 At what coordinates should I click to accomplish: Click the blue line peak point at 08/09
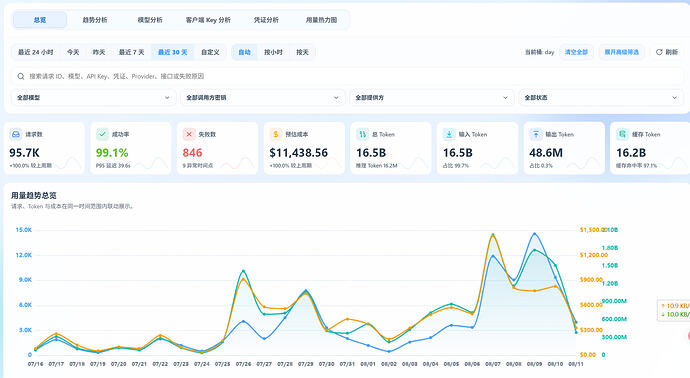tap(535, 234)
